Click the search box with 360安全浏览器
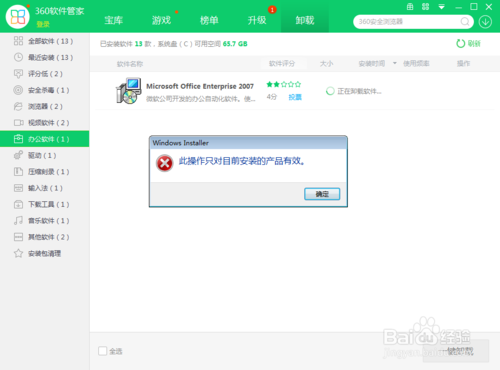The height and width of the screenshot is (370, 500). [413, 22]
